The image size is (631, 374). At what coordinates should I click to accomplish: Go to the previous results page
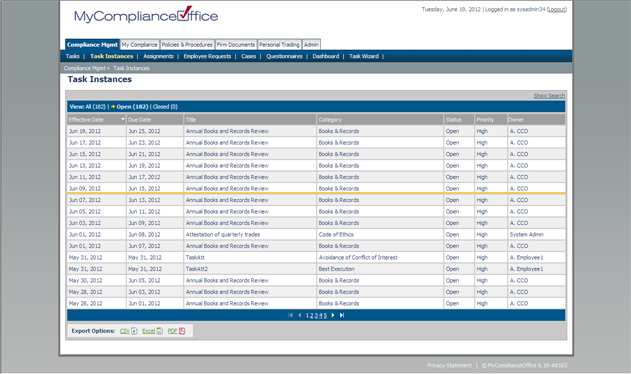click(299, 315)
